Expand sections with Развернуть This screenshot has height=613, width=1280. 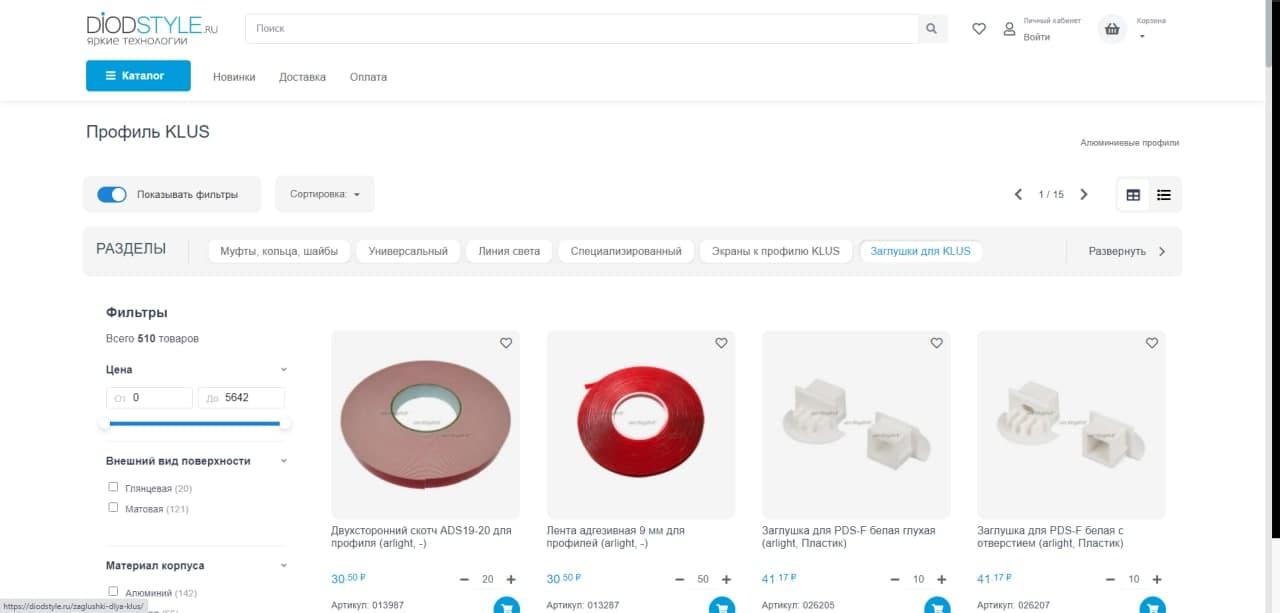click(x=1127, y=251)
